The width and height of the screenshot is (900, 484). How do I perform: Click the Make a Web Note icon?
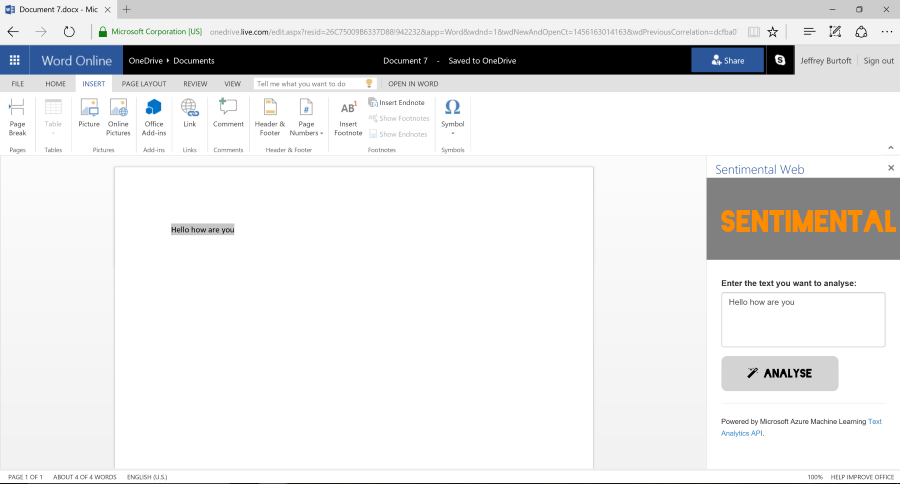click(x=835, y=32)
